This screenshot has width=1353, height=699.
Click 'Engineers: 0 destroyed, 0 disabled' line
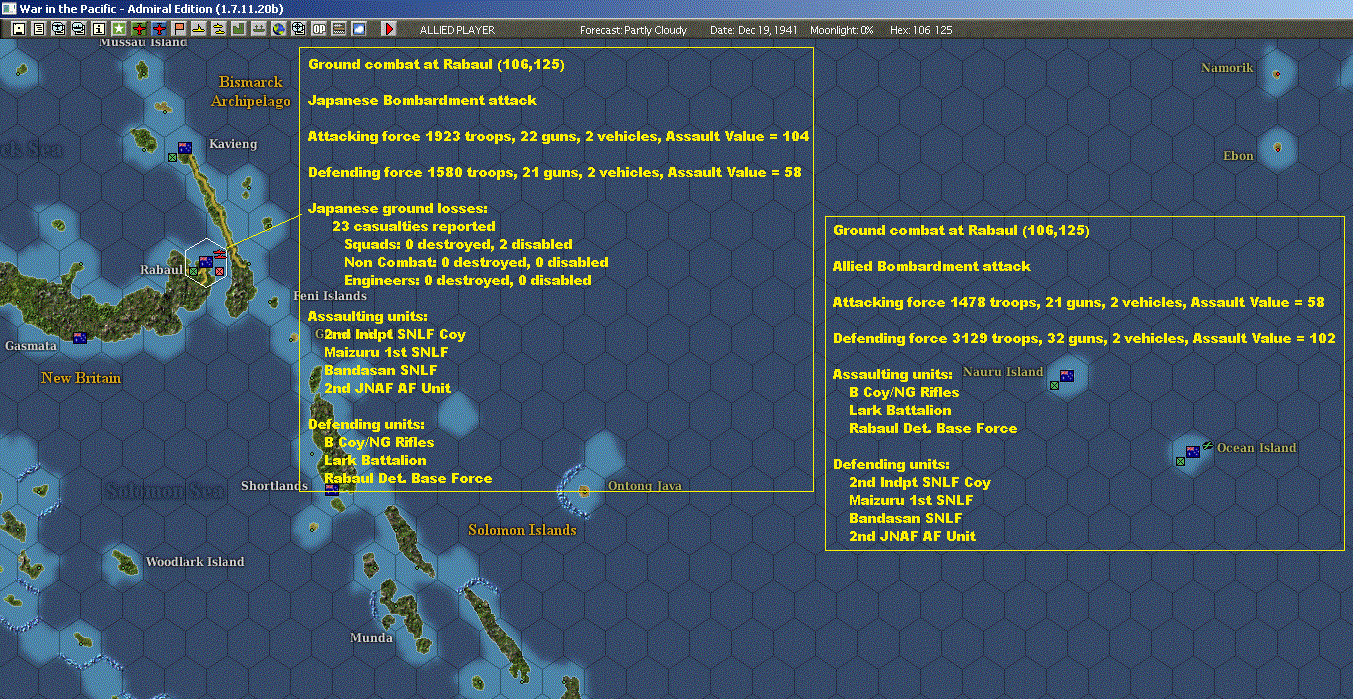click(468, 280)
